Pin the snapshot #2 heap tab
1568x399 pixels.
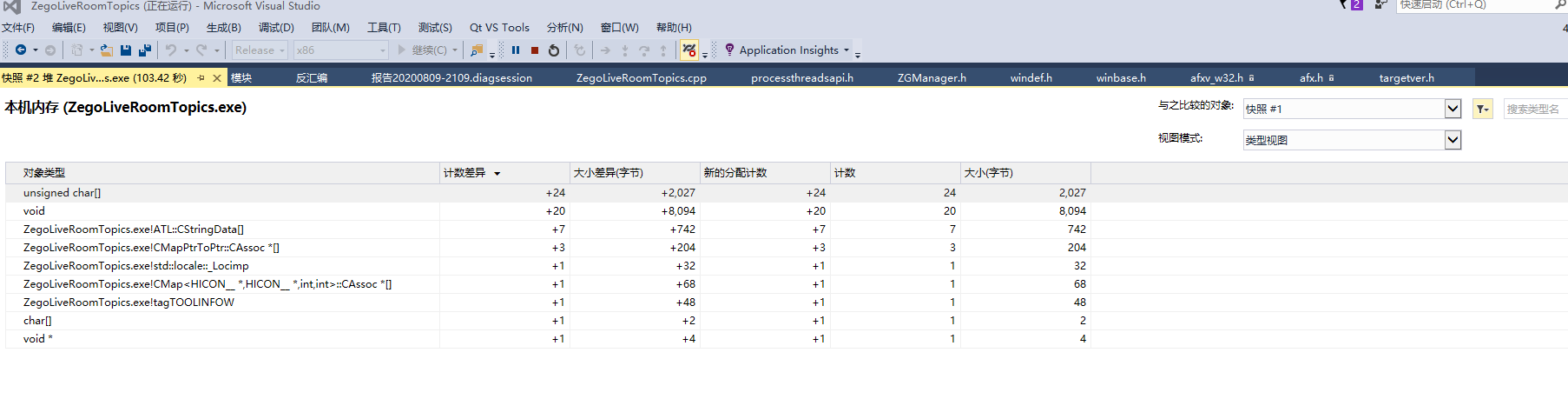coord(201,77)
